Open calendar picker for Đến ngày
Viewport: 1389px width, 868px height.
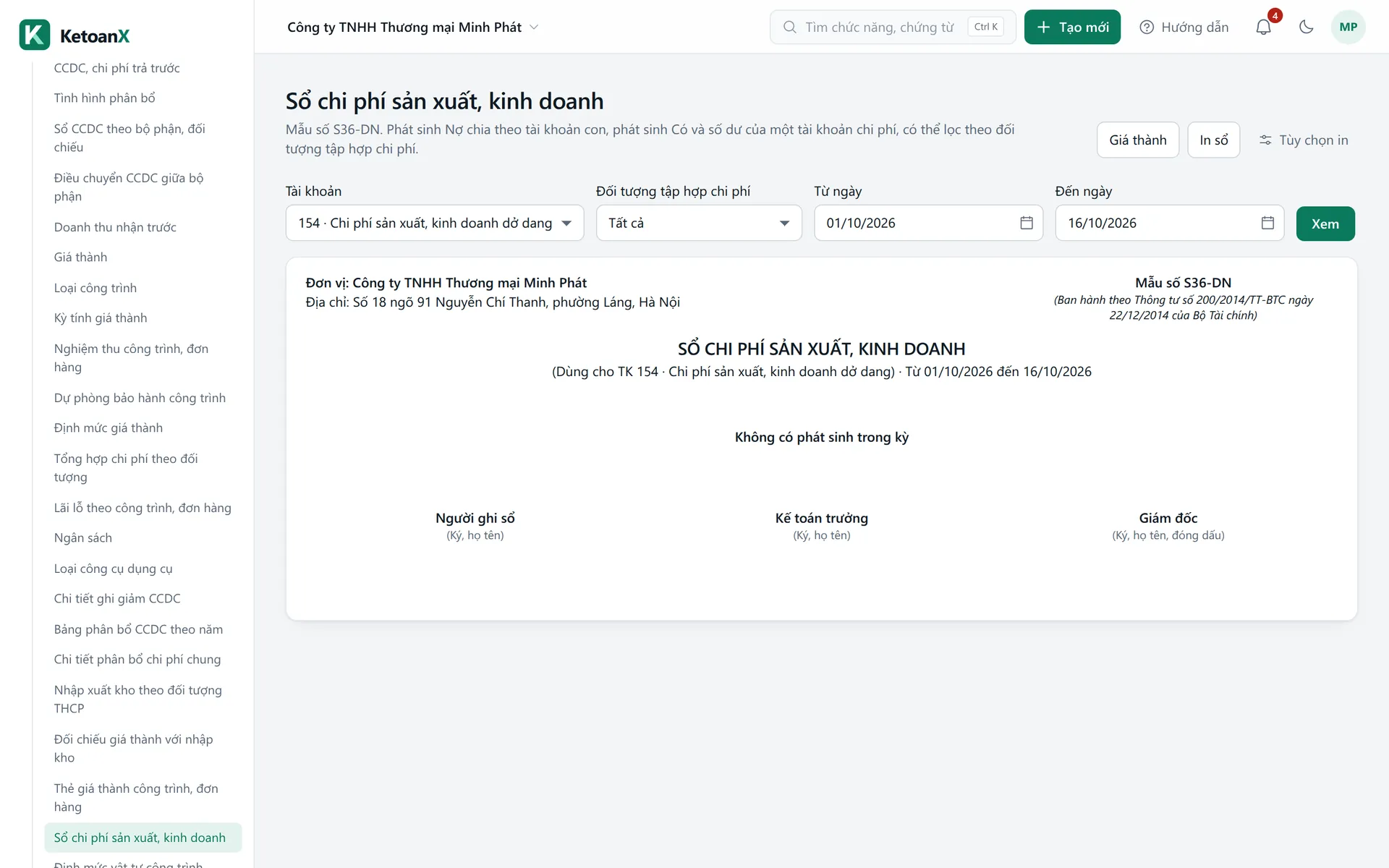[1267, 223]
